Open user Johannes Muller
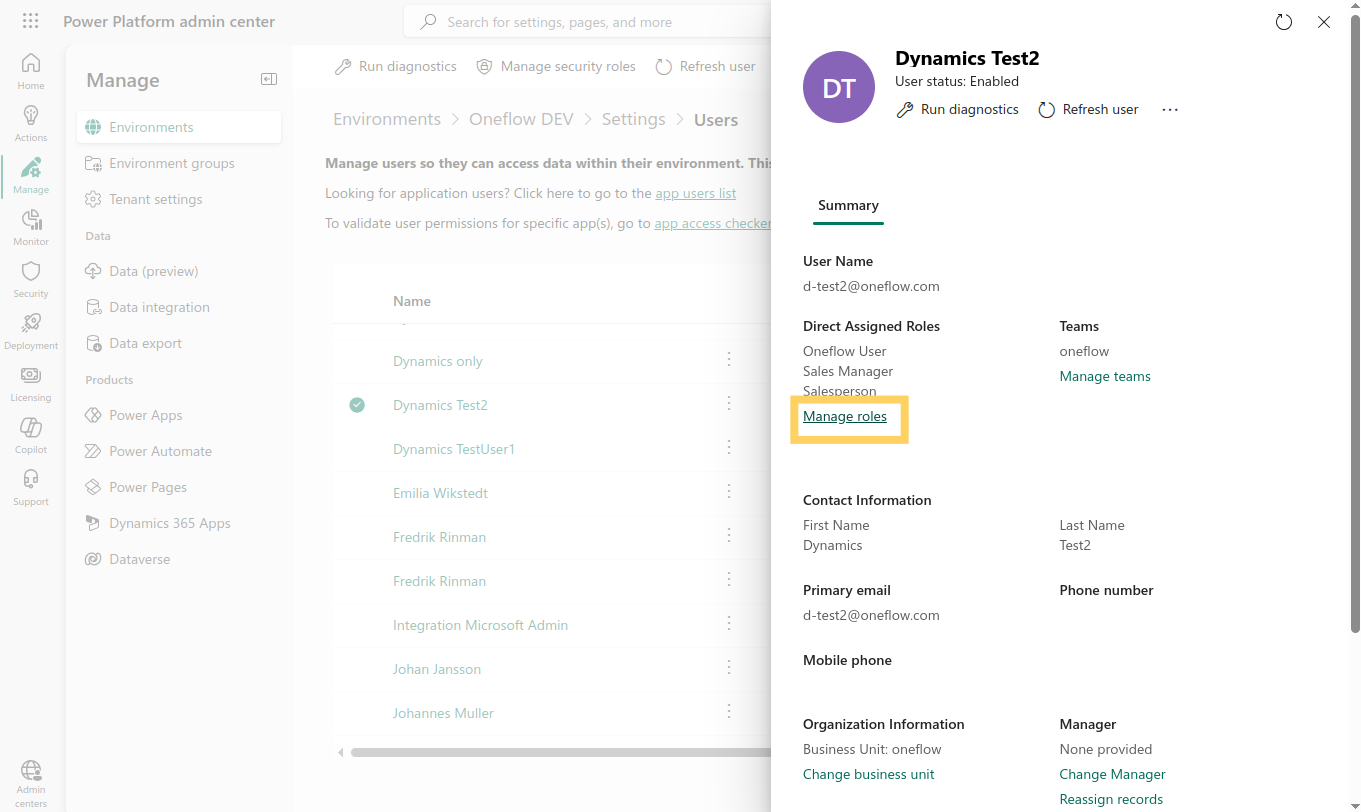Screen dimensions: 1361x812 (x=443, y=713)
